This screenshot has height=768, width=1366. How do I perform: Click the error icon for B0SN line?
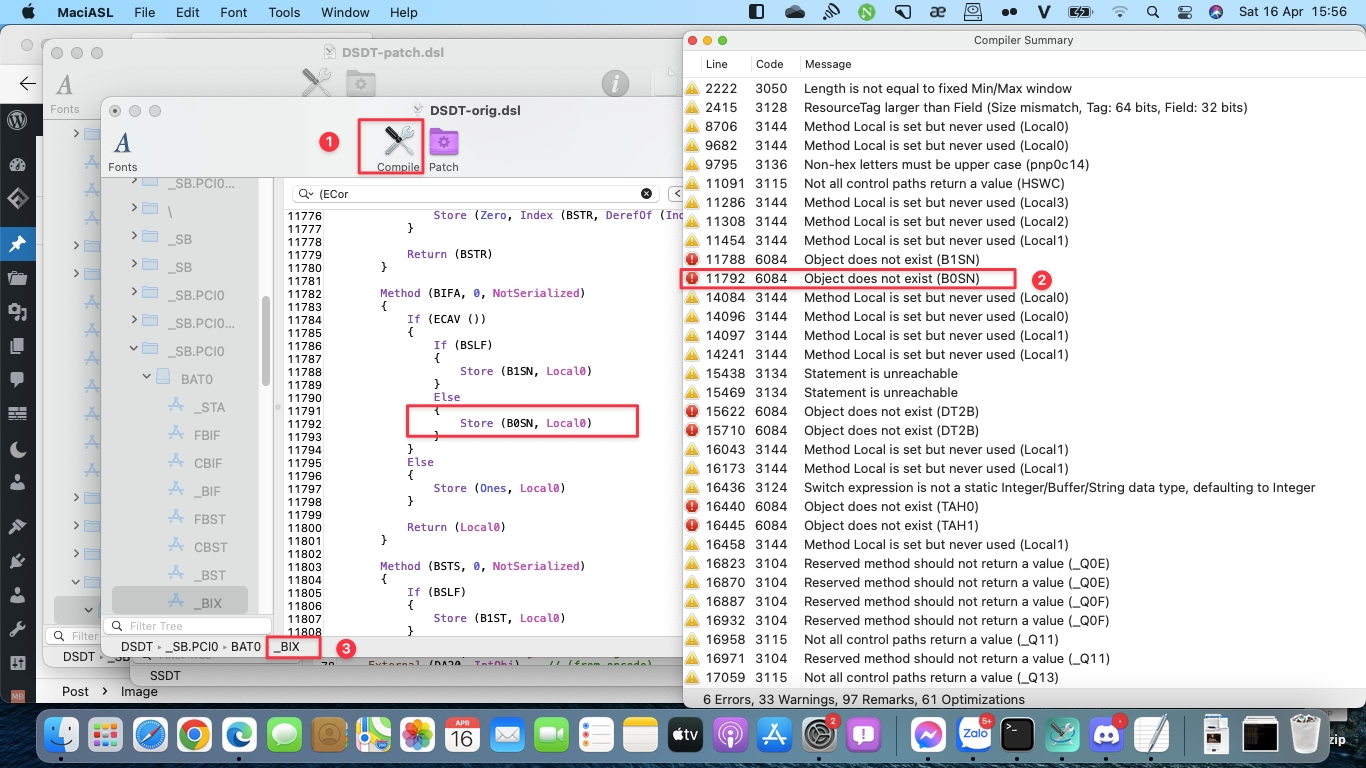(x=692, y=279)
